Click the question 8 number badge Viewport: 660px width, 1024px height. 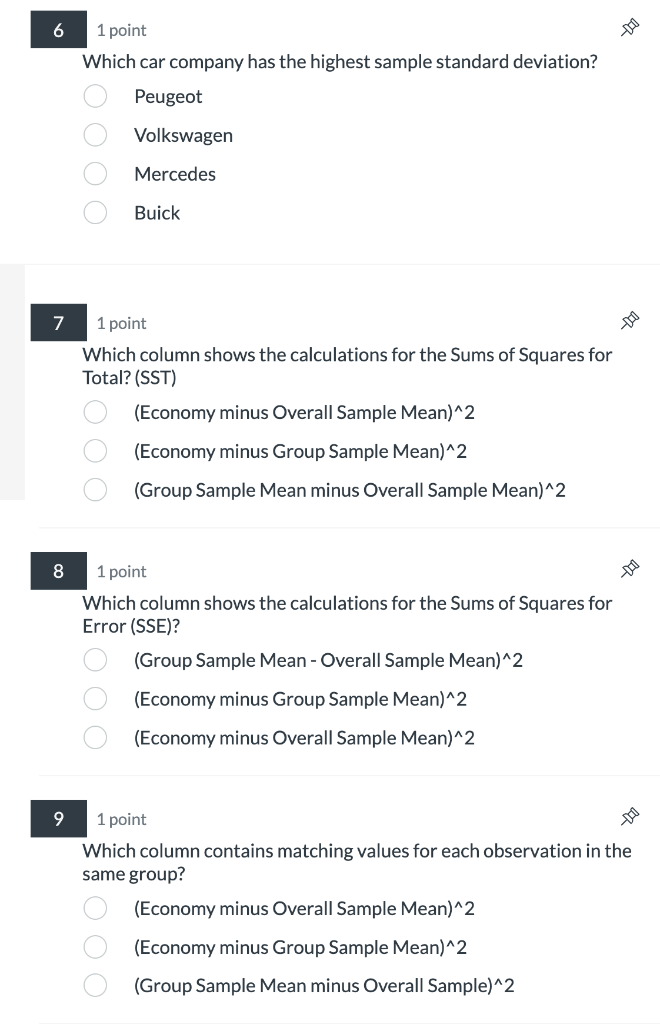coord(58,570)
